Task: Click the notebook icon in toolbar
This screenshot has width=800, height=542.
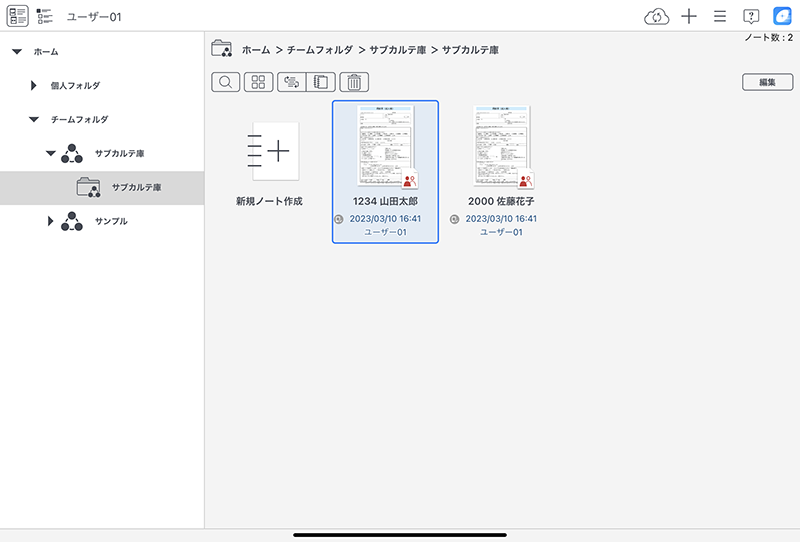Action: tap(321, 83)
